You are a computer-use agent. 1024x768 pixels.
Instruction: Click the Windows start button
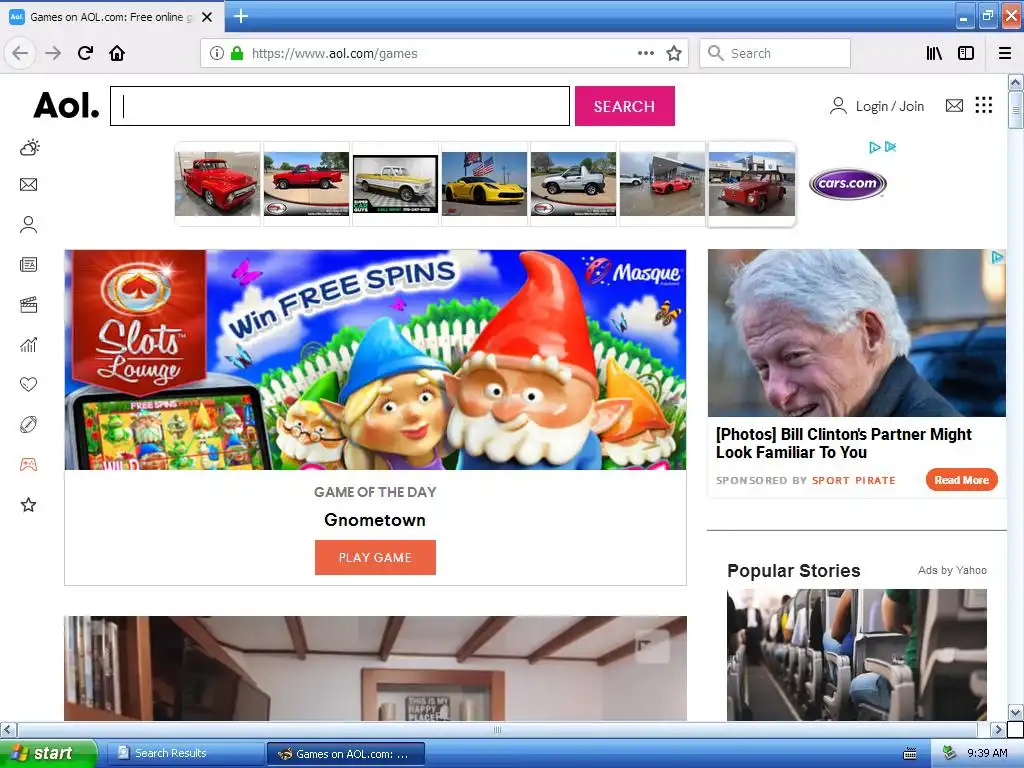[x=48, y=753]
